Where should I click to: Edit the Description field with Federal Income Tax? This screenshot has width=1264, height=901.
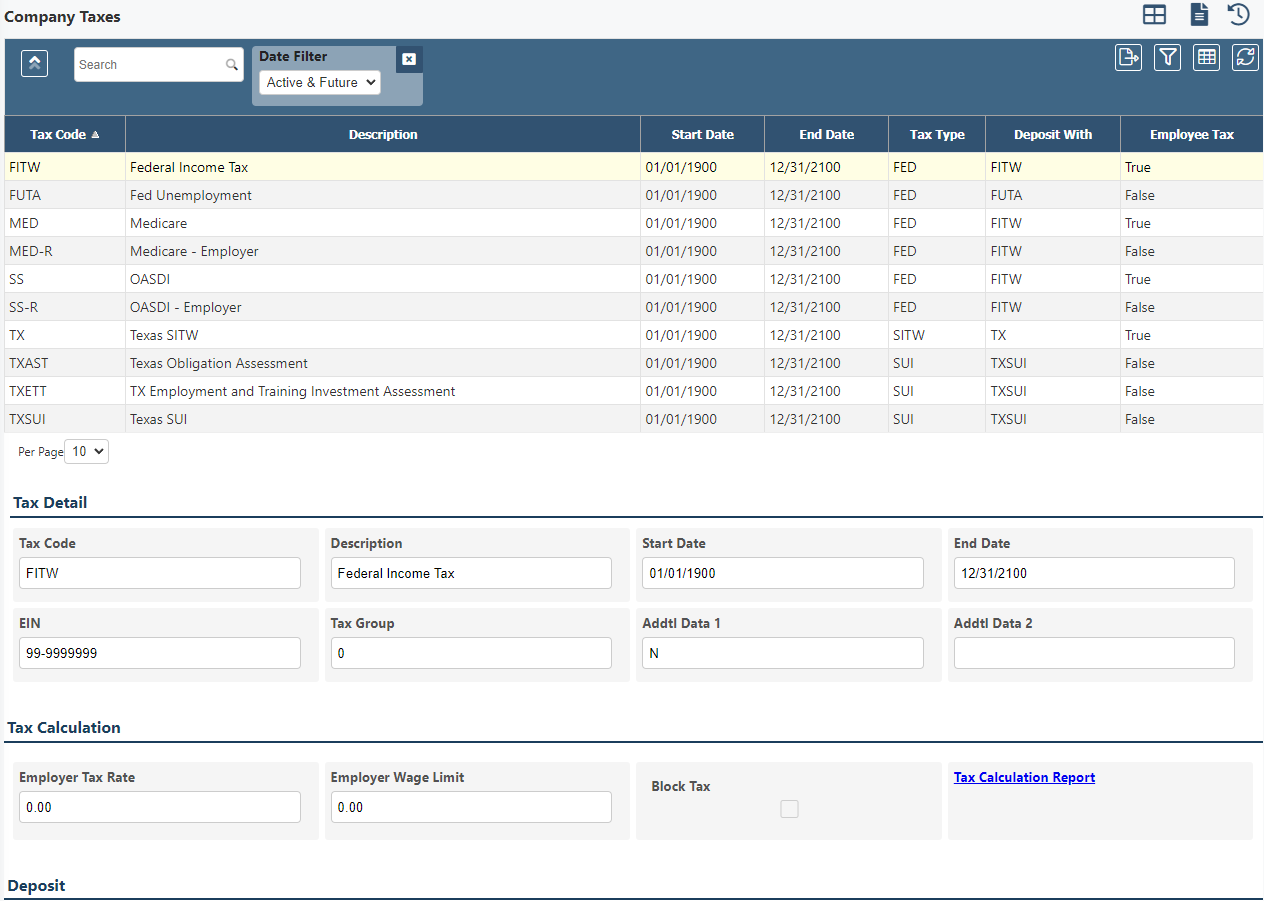point(471,573)
